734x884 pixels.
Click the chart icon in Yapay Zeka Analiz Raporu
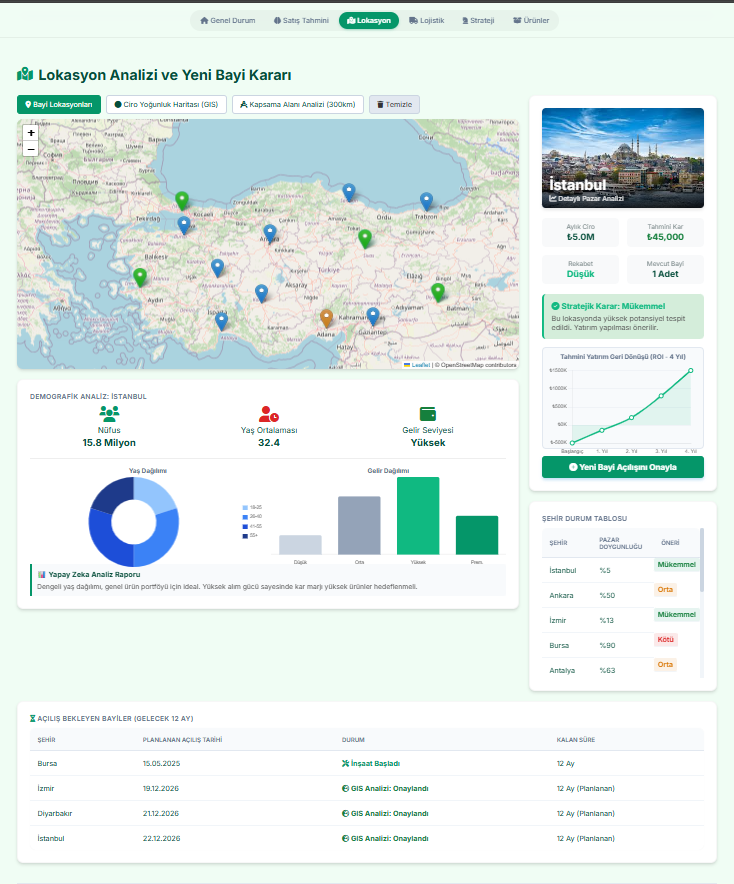click(x=41, y=574)
